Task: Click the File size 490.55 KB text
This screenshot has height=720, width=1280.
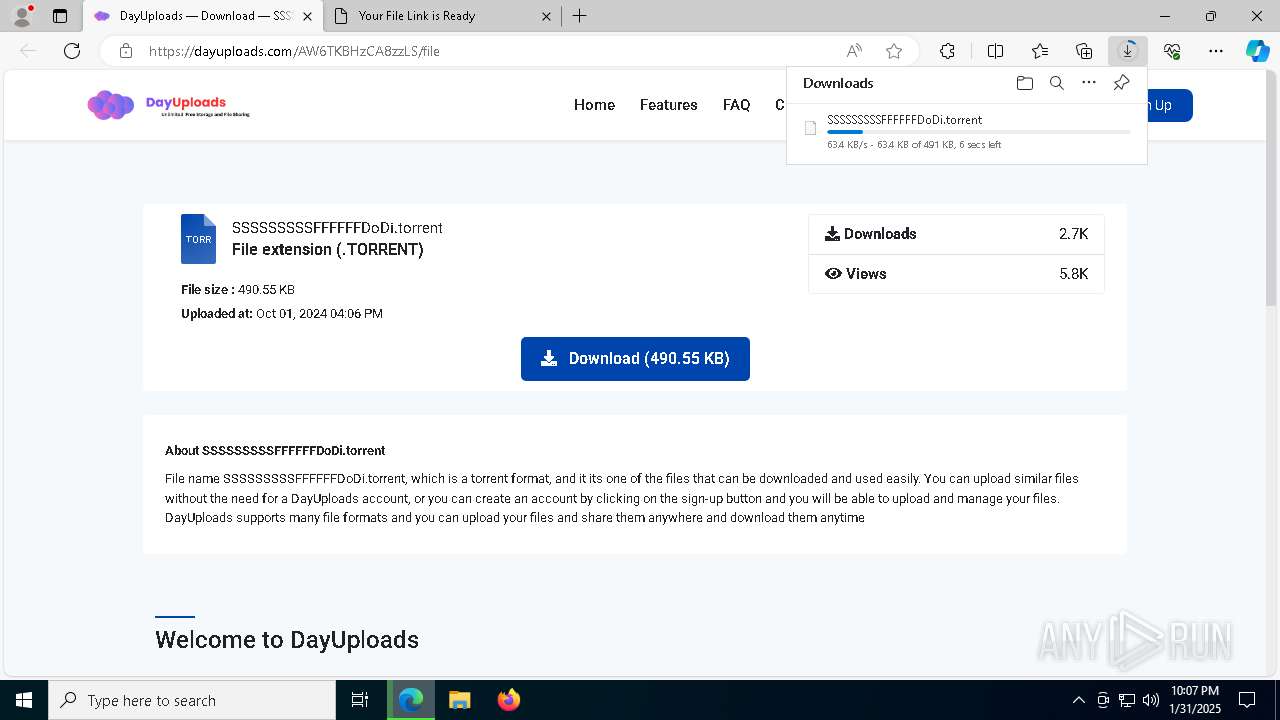Action: [238, 290]
